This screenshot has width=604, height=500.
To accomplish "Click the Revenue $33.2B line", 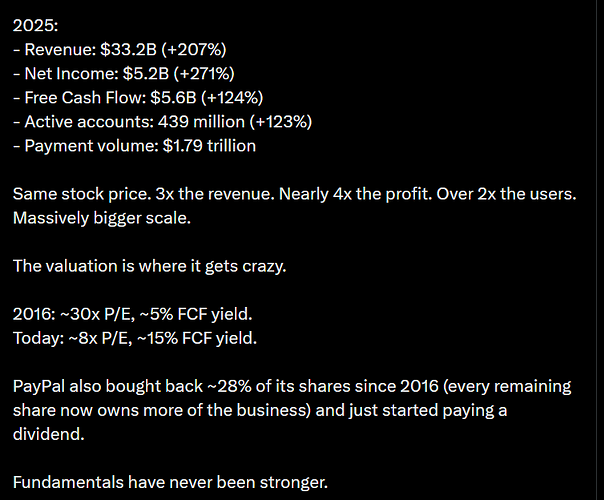I will pos(120,50).
